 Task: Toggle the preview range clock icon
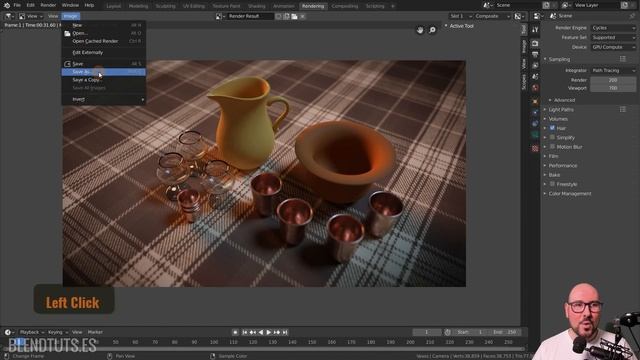click(448, 332)
